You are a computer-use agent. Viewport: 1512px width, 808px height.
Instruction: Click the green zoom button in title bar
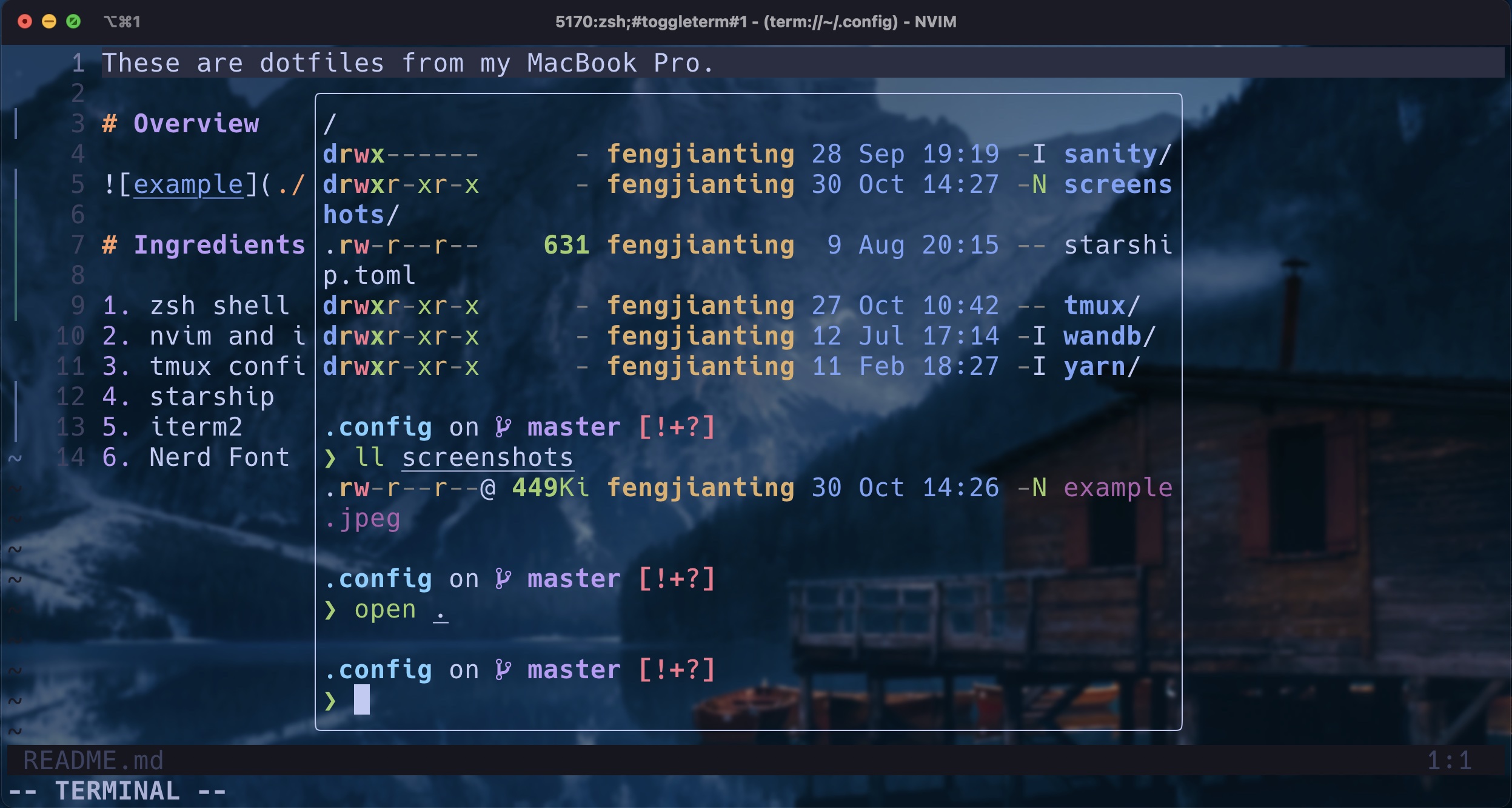(73, 22)
